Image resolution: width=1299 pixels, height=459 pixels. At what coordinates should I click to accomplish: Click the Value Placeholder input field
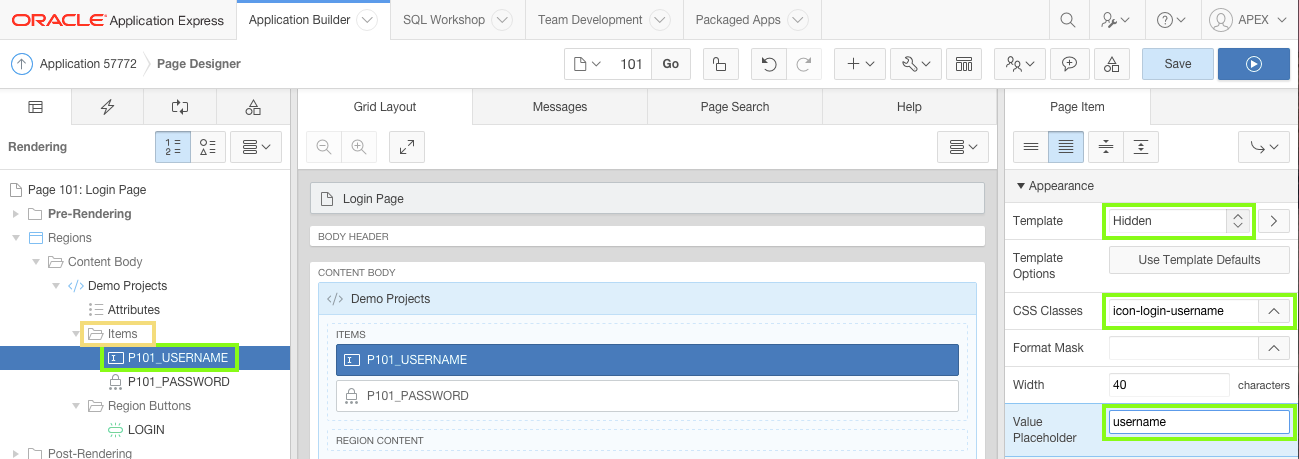[x=1198, y=422]
